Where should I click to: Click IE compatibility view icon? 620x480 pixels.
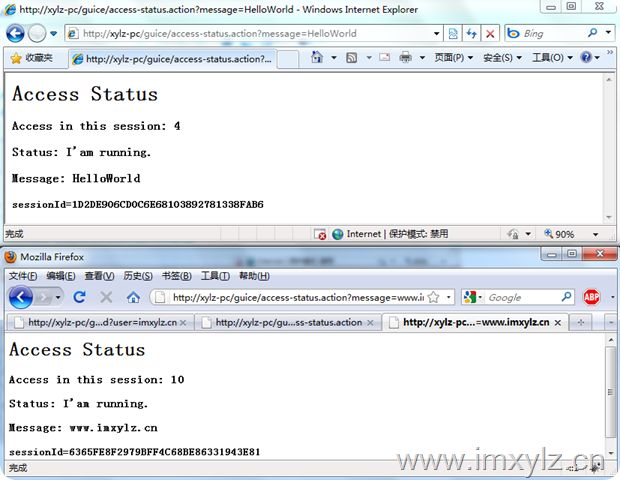[x=453, y=34]
